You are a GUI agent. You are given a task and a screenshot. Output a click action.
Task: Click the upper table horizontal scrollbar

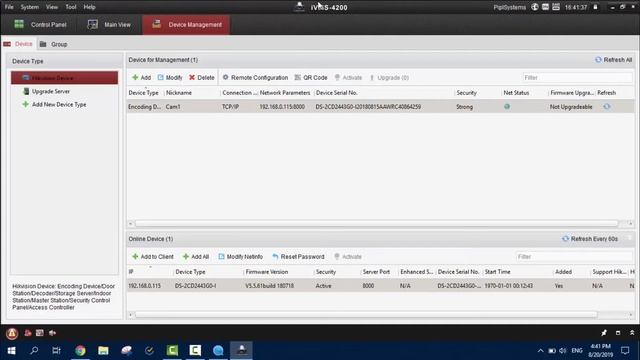(x=376, y=224)
